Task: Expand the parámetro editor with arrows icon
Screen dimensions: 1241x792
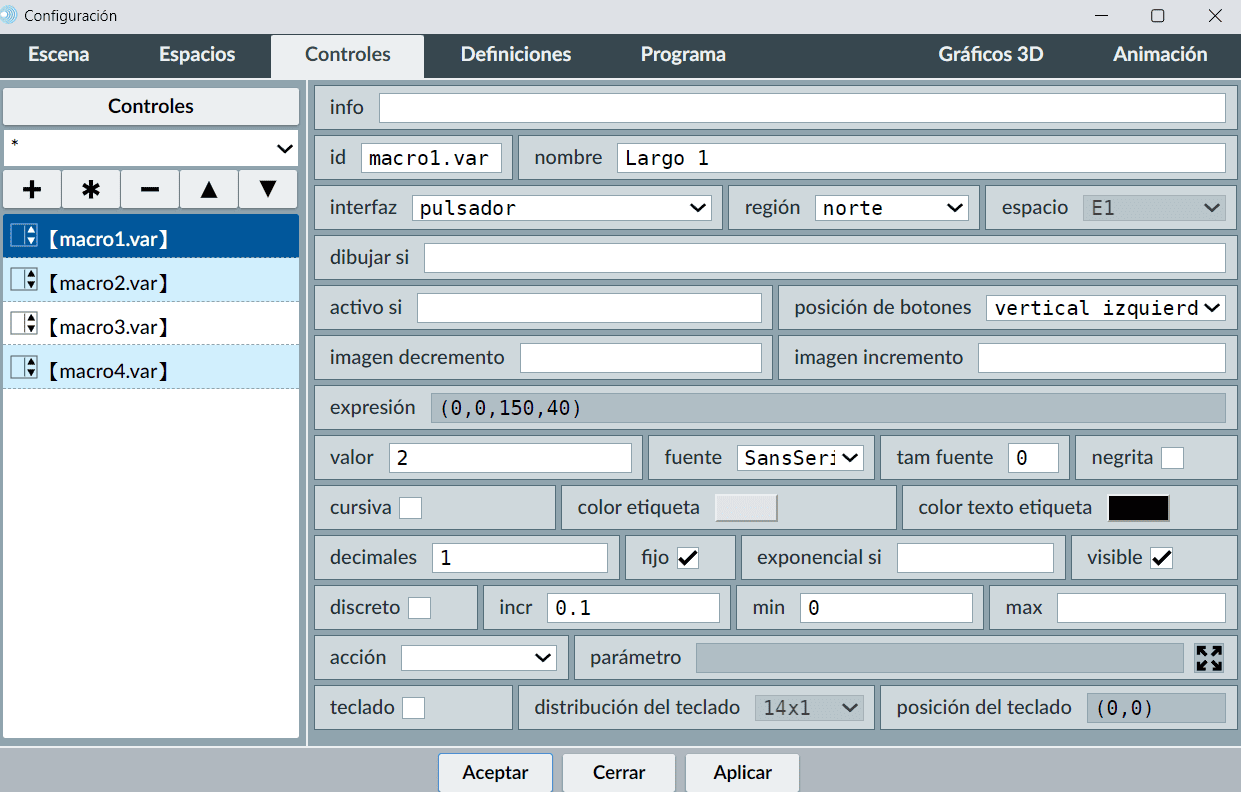Action: 1209,658
